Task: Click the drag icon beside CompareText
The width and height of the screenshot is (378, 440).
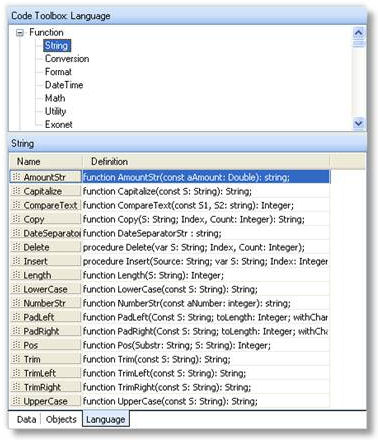Action: pyautogui.click(x=16, y=205)
